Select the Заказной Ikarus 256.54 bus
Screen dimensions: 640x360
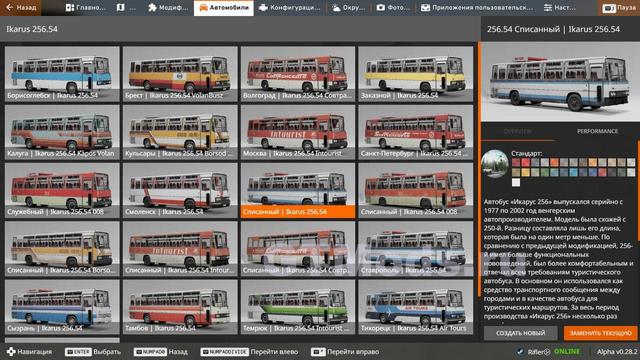click(x=416, y=74)
